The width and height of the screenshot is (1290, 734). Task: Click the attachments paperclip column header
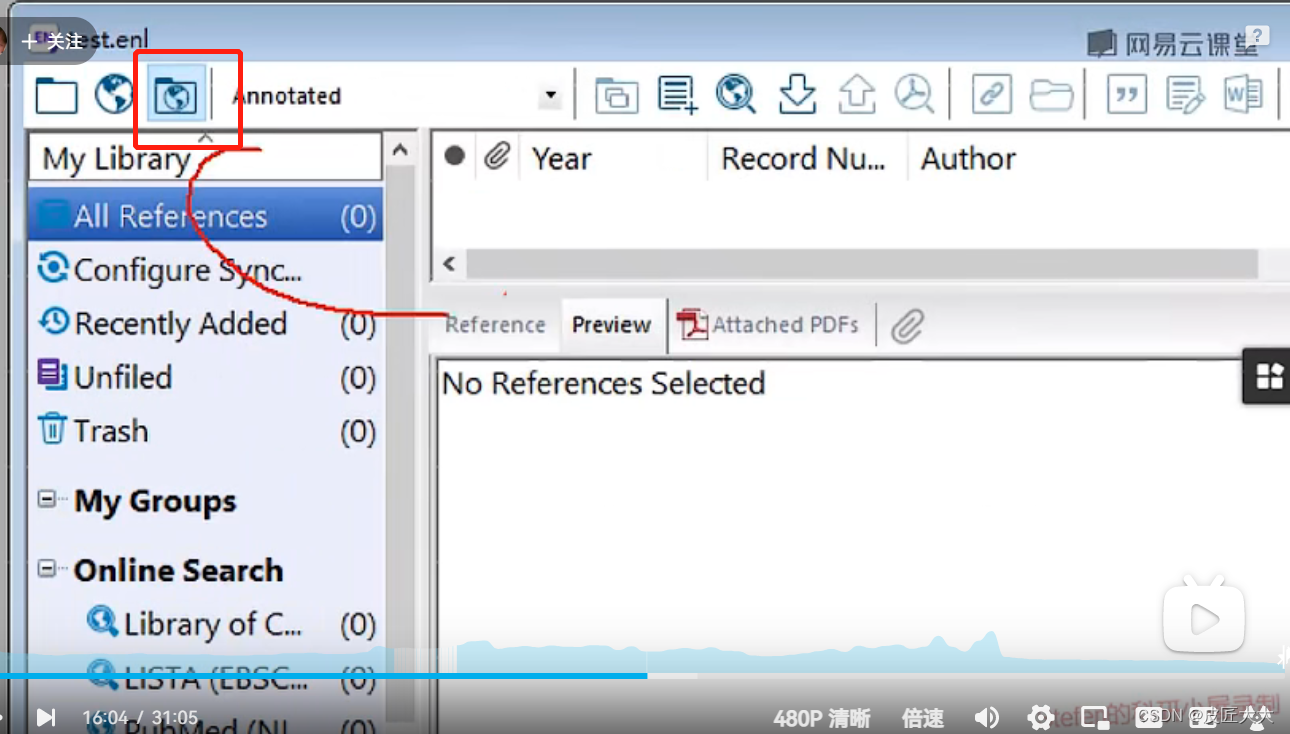497,156
